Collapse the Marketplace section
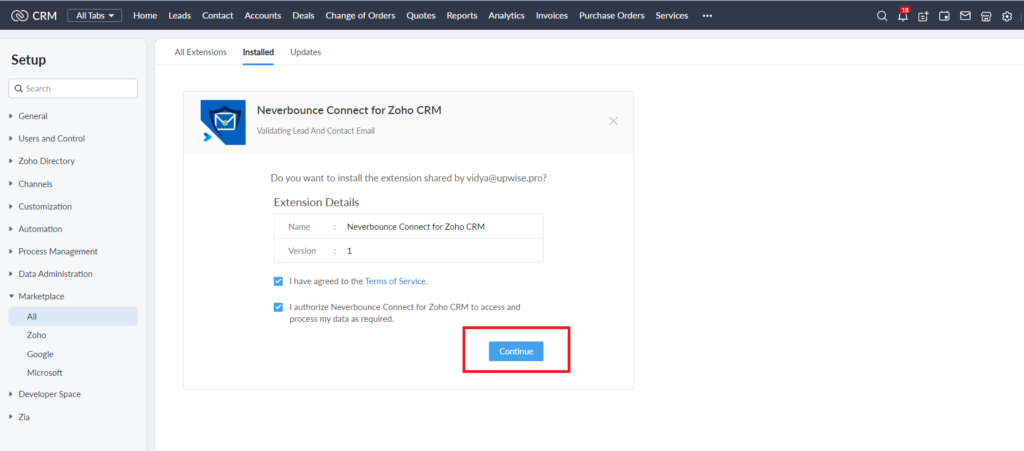1024x451 pixels. pos(41,296)
